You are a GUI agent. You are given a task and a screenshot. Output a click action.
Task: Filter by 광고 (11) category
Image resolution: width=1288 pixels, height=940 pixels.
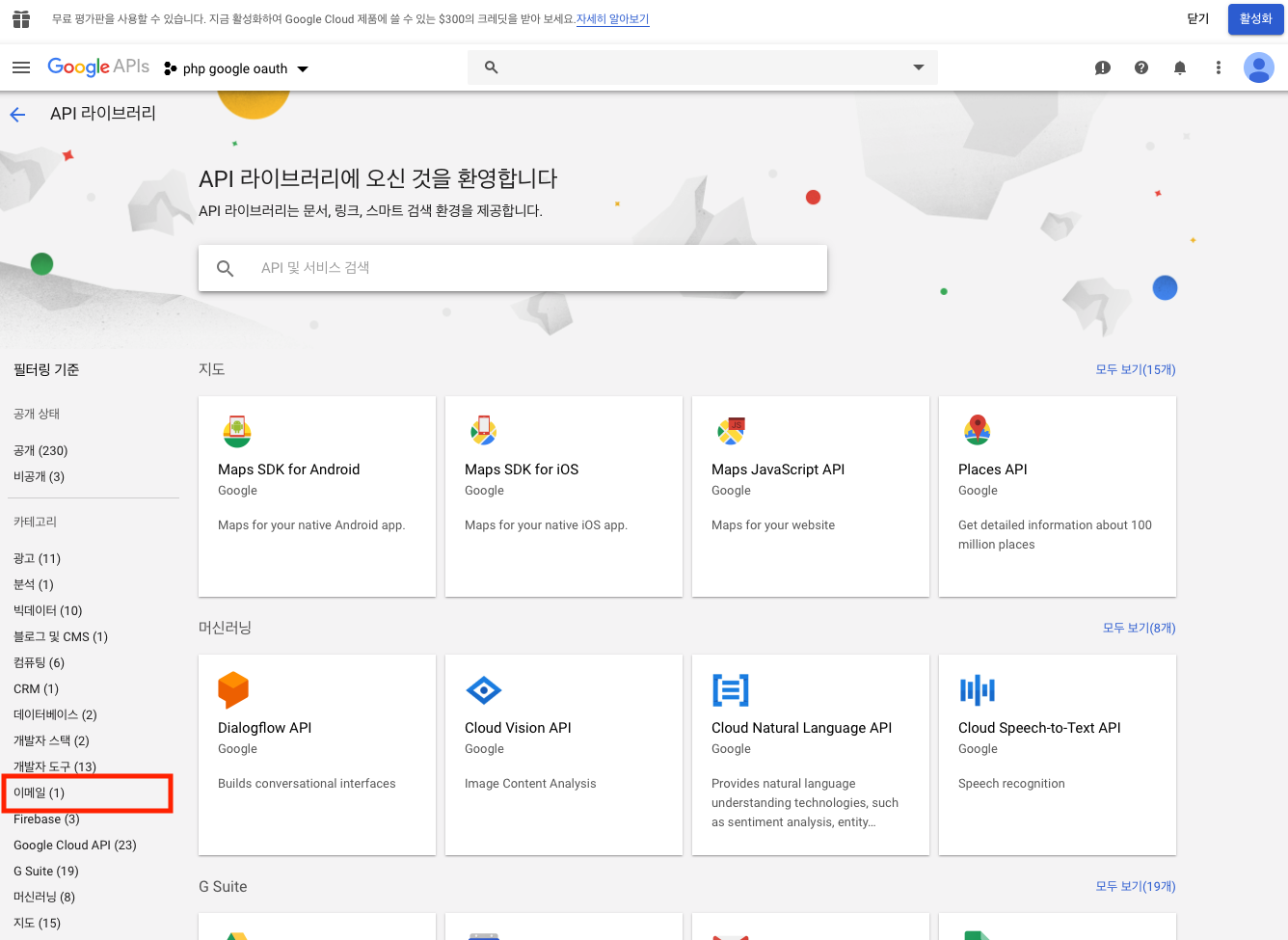[x=37, y=558]
